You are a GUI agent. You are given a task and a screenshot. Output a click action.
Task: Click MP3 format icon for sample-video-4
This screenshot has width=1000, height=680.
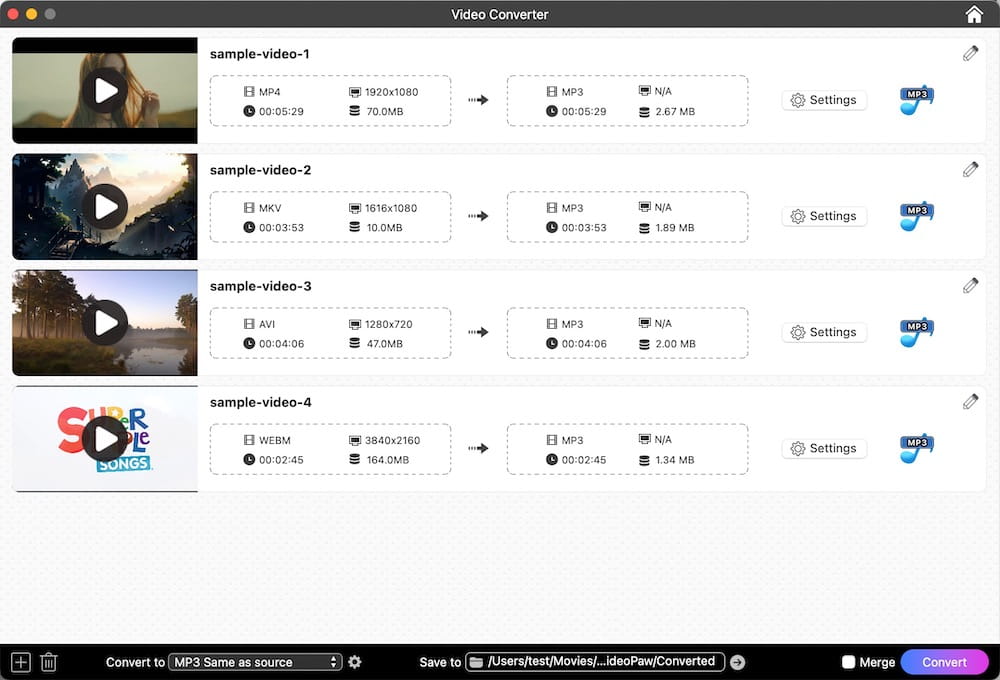pyautogui.click(x=916, y=448)
